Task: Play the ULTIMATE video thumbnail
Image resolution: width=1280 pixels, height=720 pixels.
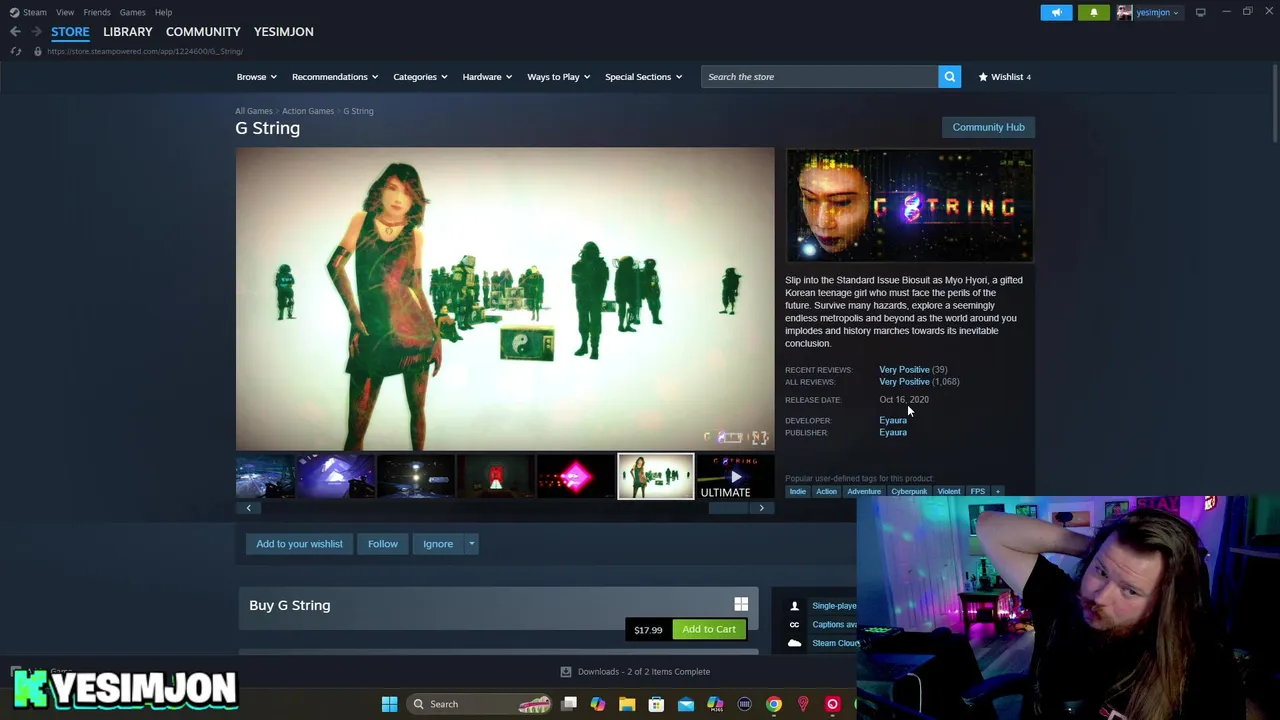Action: tap(735, 476)
